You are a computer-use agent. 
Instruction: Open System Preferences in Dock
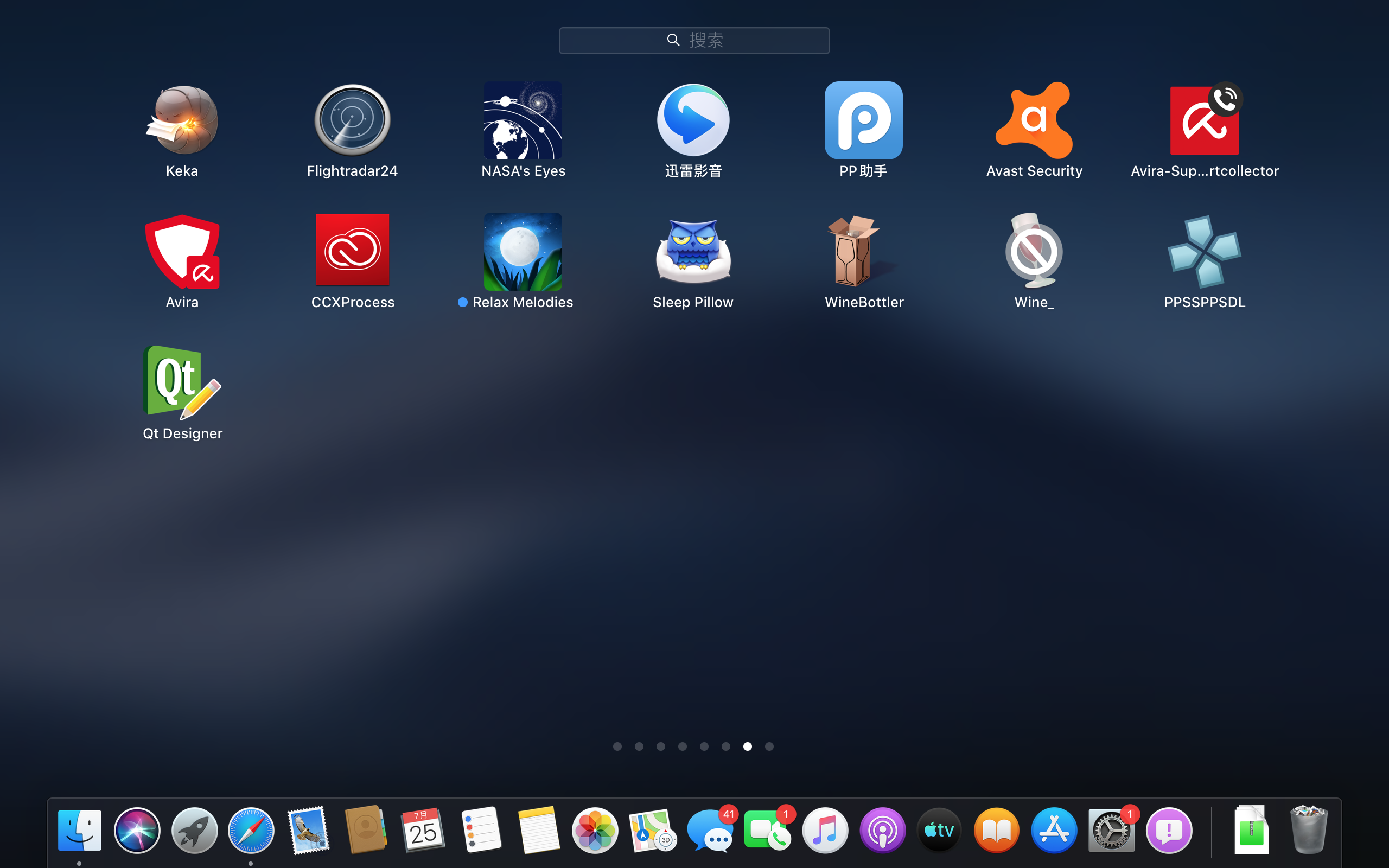(1111, 830)
